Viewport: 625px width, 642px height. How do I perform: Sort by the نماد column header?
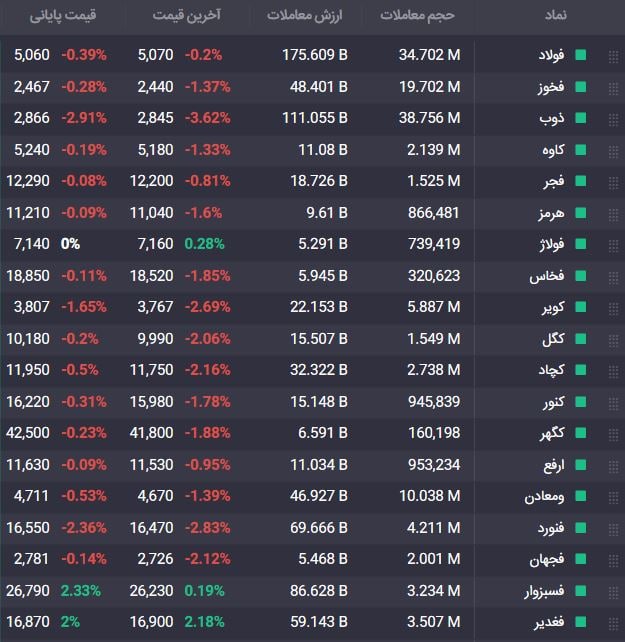[555, 15]
